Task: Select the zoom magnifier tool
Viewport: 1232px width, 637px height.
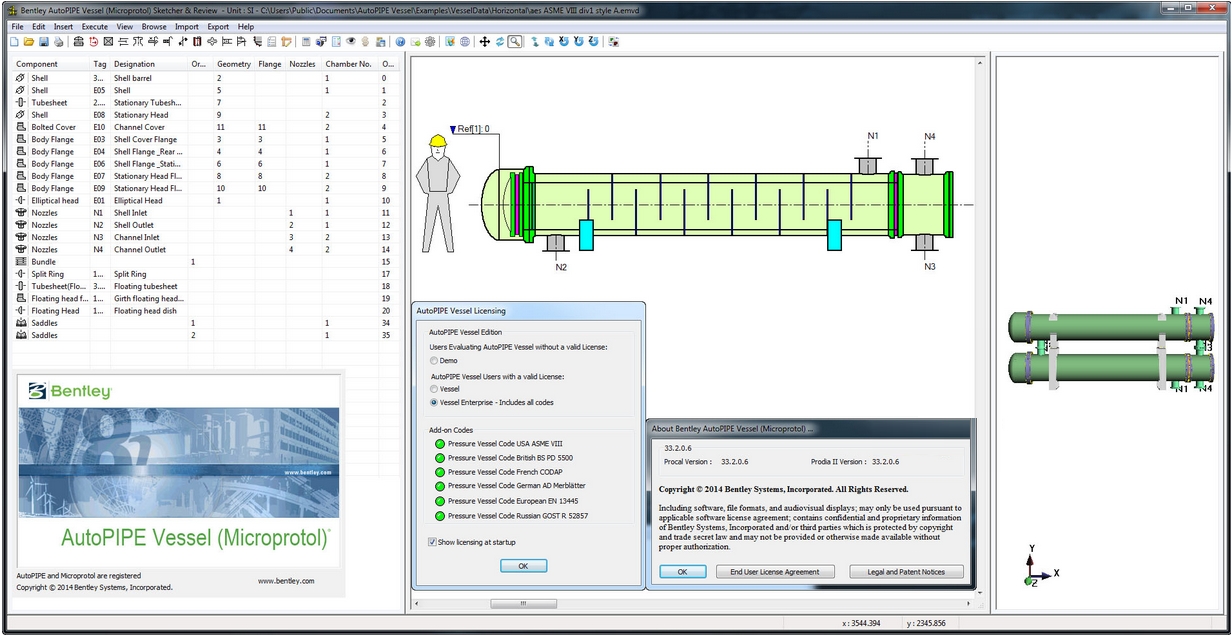Action: (x=514, y=42)
